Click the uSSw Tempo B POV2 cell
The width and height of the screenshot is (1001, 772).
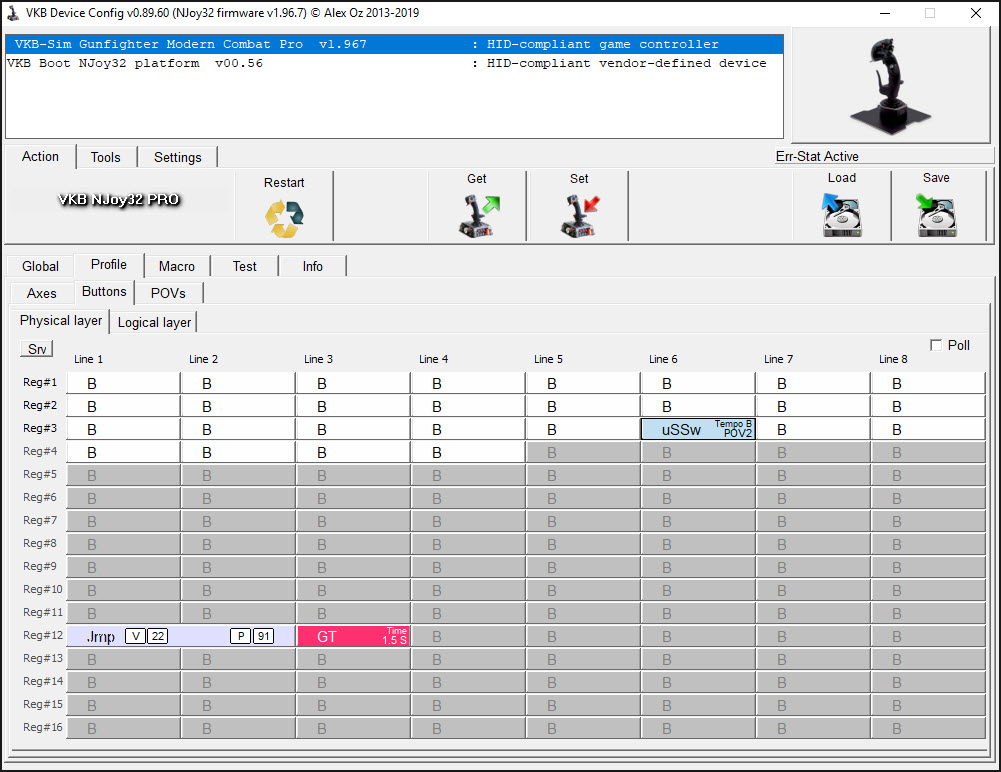[x=698, y=429]
